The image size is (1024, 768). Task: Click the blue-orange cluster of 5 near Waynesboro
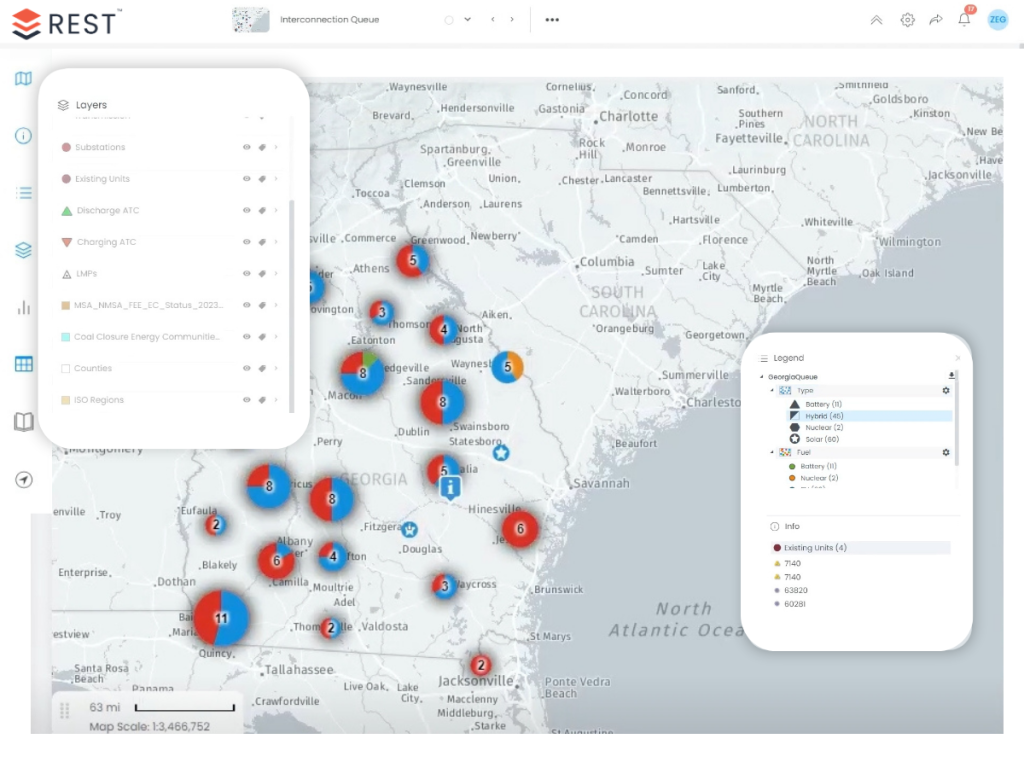click(x=507, y=367)
